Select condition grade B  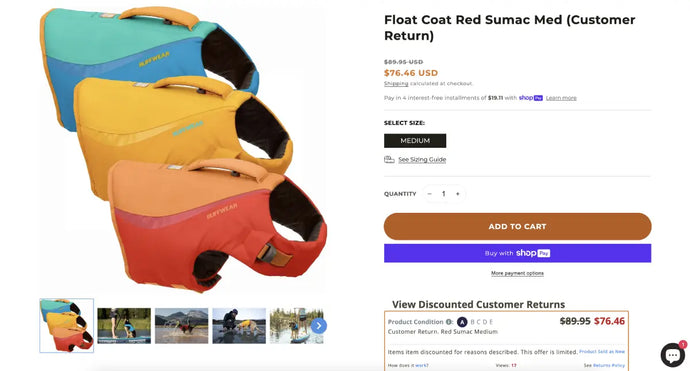[472, 322]
